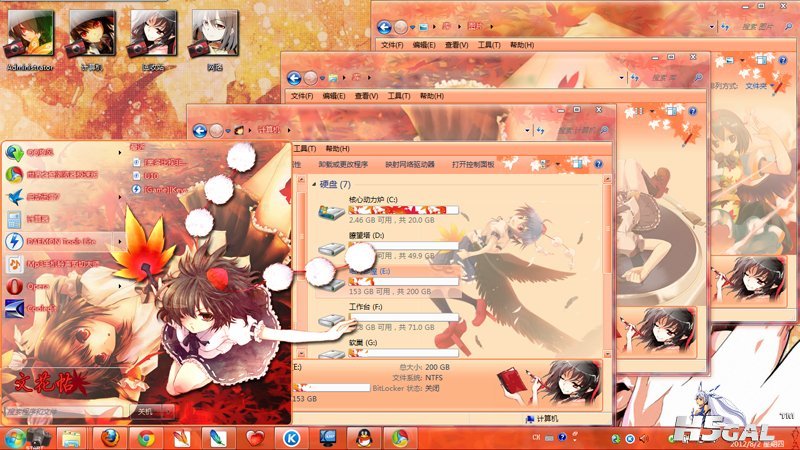This screenshot has width=800, height=450.
Task: Open the QQ penguin taskbar icon
Action: [x=364, y=438]
